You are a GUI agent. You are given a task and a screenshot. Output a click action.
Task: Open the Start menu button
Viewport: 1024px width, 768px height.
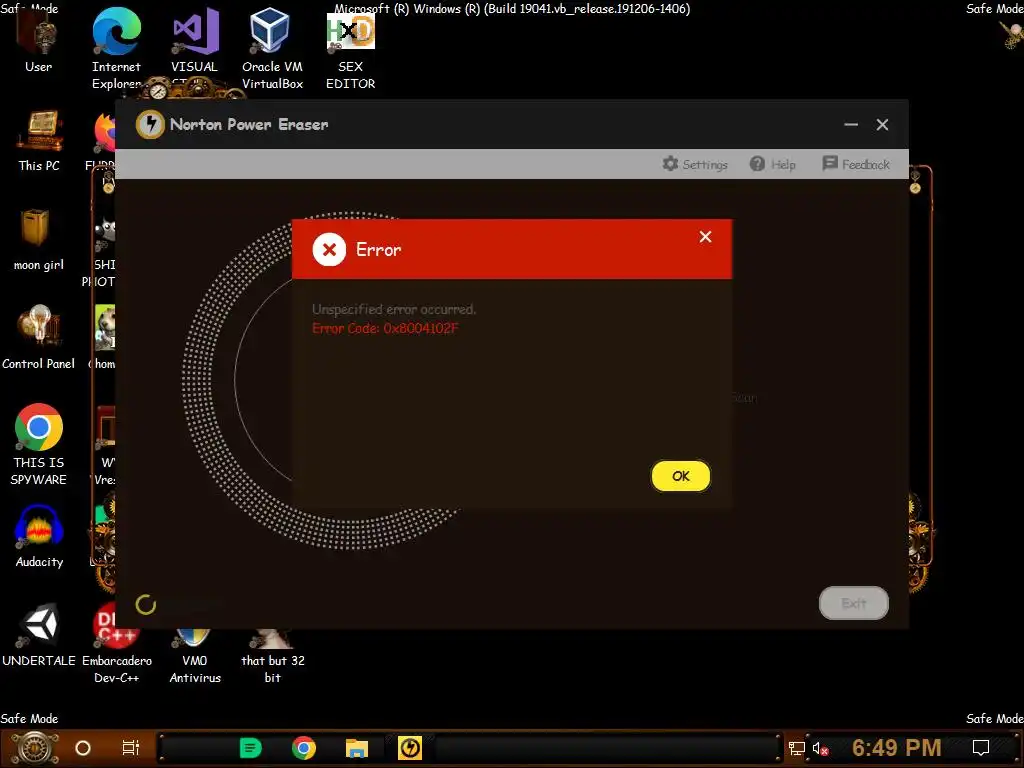click(35, 748)
